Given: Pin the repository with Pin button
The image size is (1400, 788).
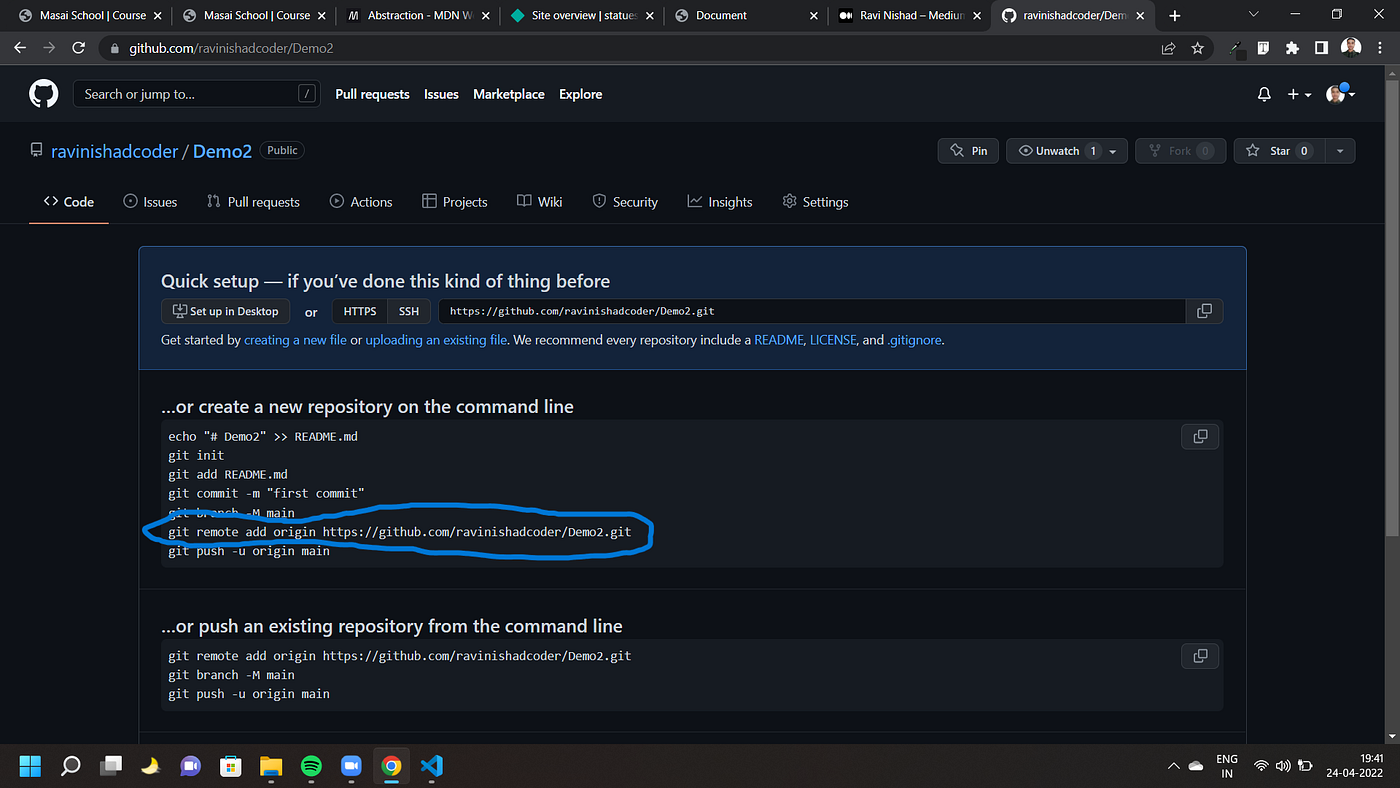Looking at the screenshot, I should click(969, 151).
